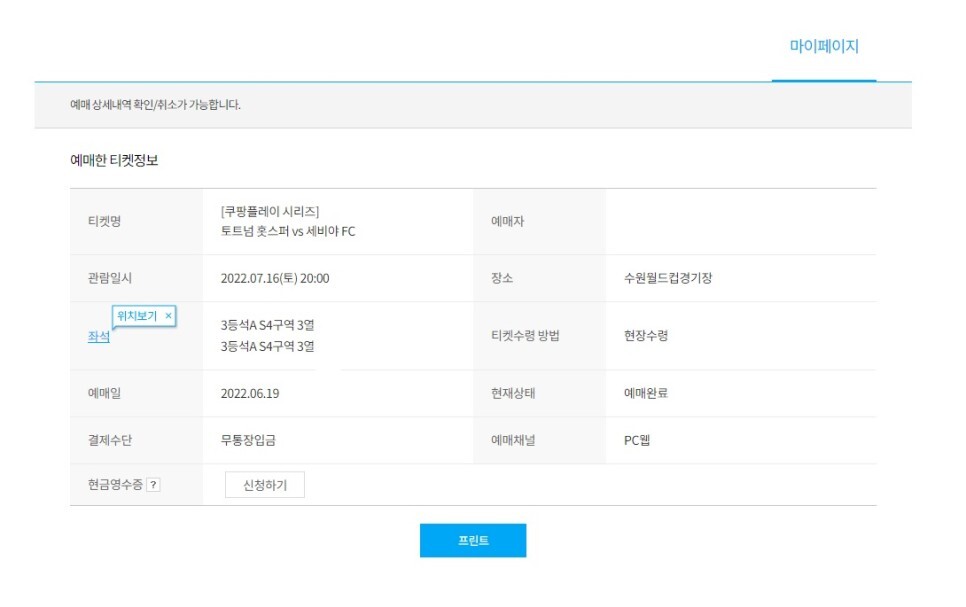The height and width of the screenshot is (607, 966).
Task: Click the viewing date 2022.07.16(토) 20:00
Action: click(275, 279)
